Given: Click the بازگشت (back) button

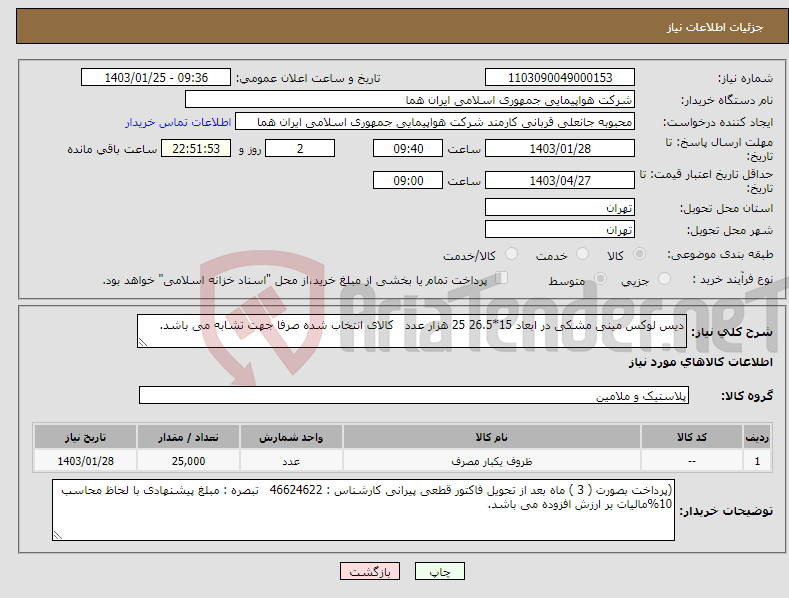Looking at the screenshot, I should click(x=370, y=571).
